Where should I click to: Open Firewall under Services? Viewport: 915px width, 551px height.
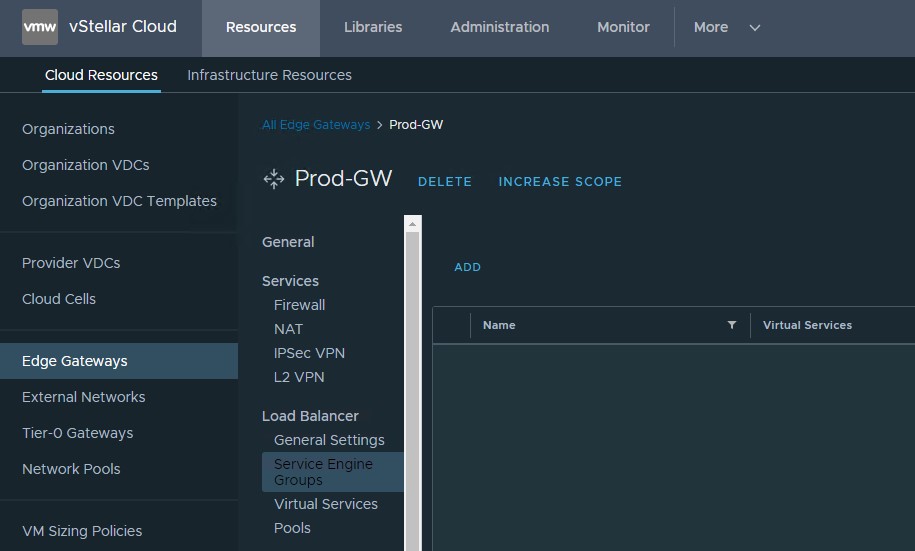point(299,305)
